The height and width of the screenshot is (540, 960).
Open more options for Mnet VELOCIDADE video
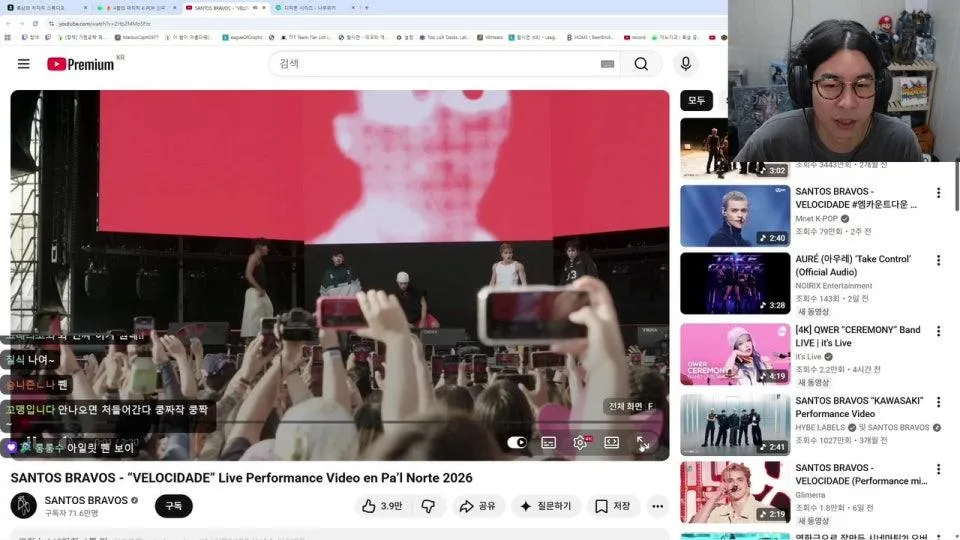[x=939, y=193]
